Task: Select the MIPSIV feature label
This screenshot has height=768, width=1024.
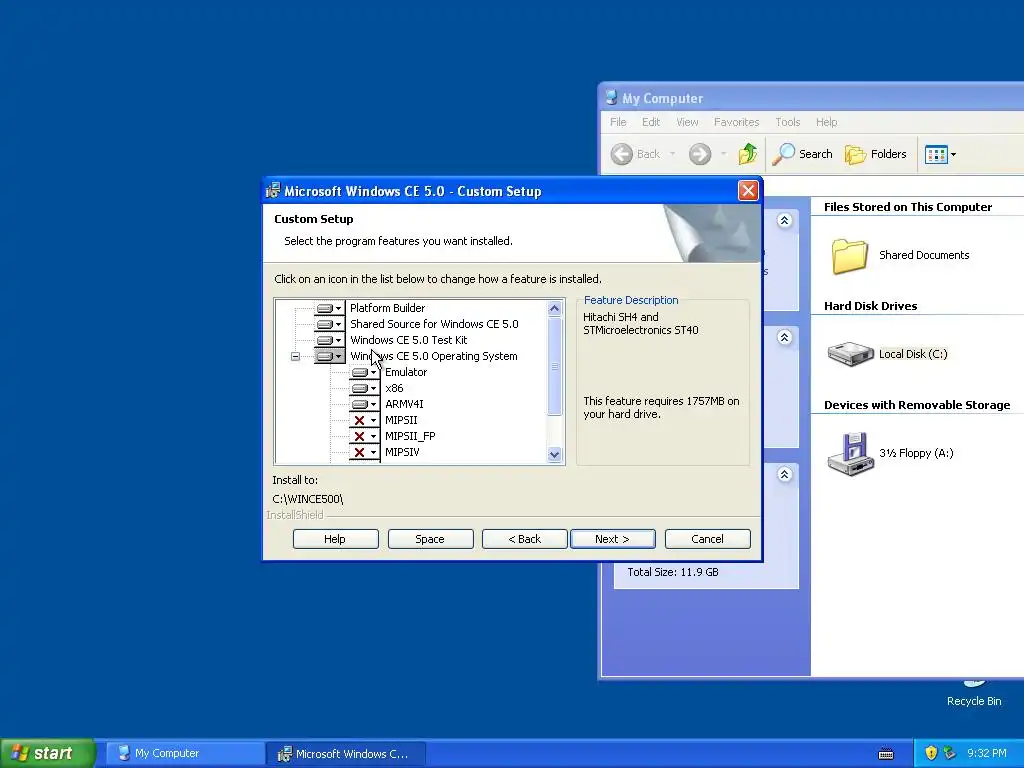Action: [x=402, y=452]
